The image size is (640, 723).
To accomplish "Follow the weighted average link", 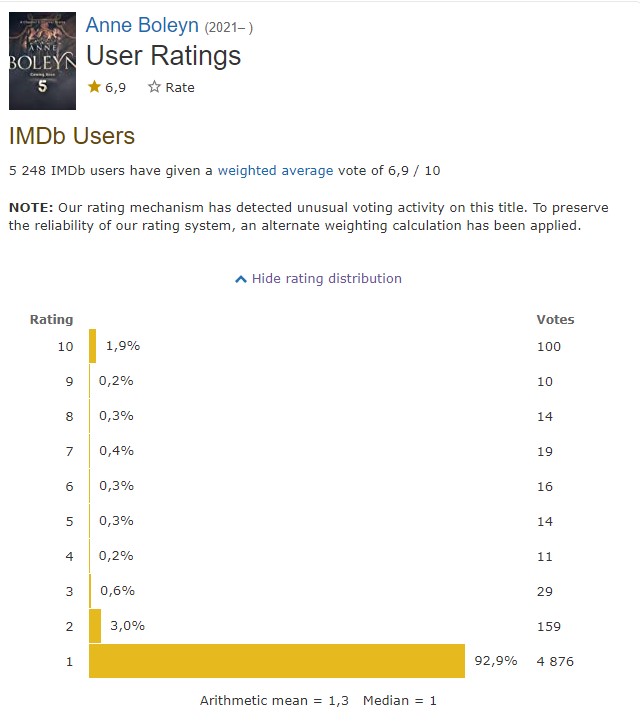I will coord(275,170).
